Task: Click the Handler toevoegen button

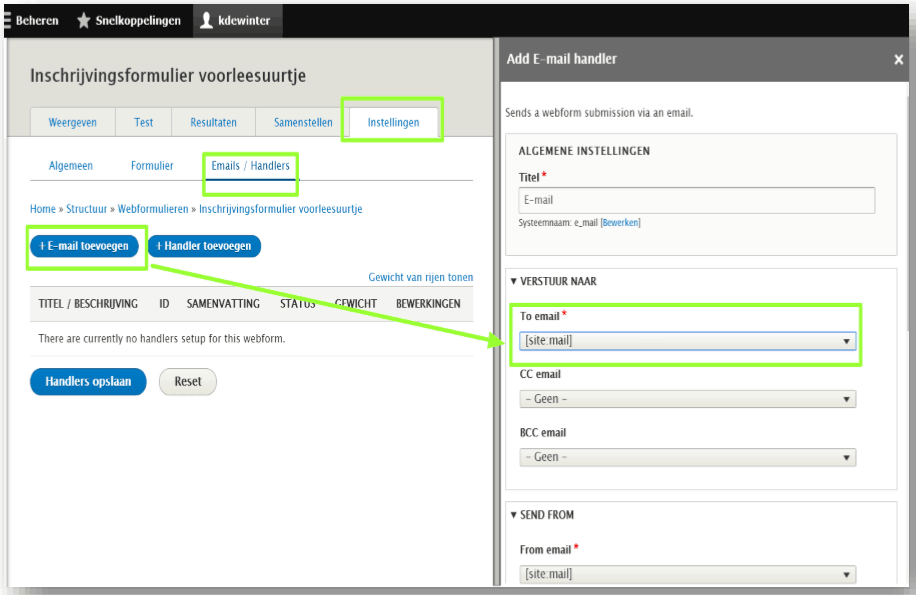Action: point(205,246)
